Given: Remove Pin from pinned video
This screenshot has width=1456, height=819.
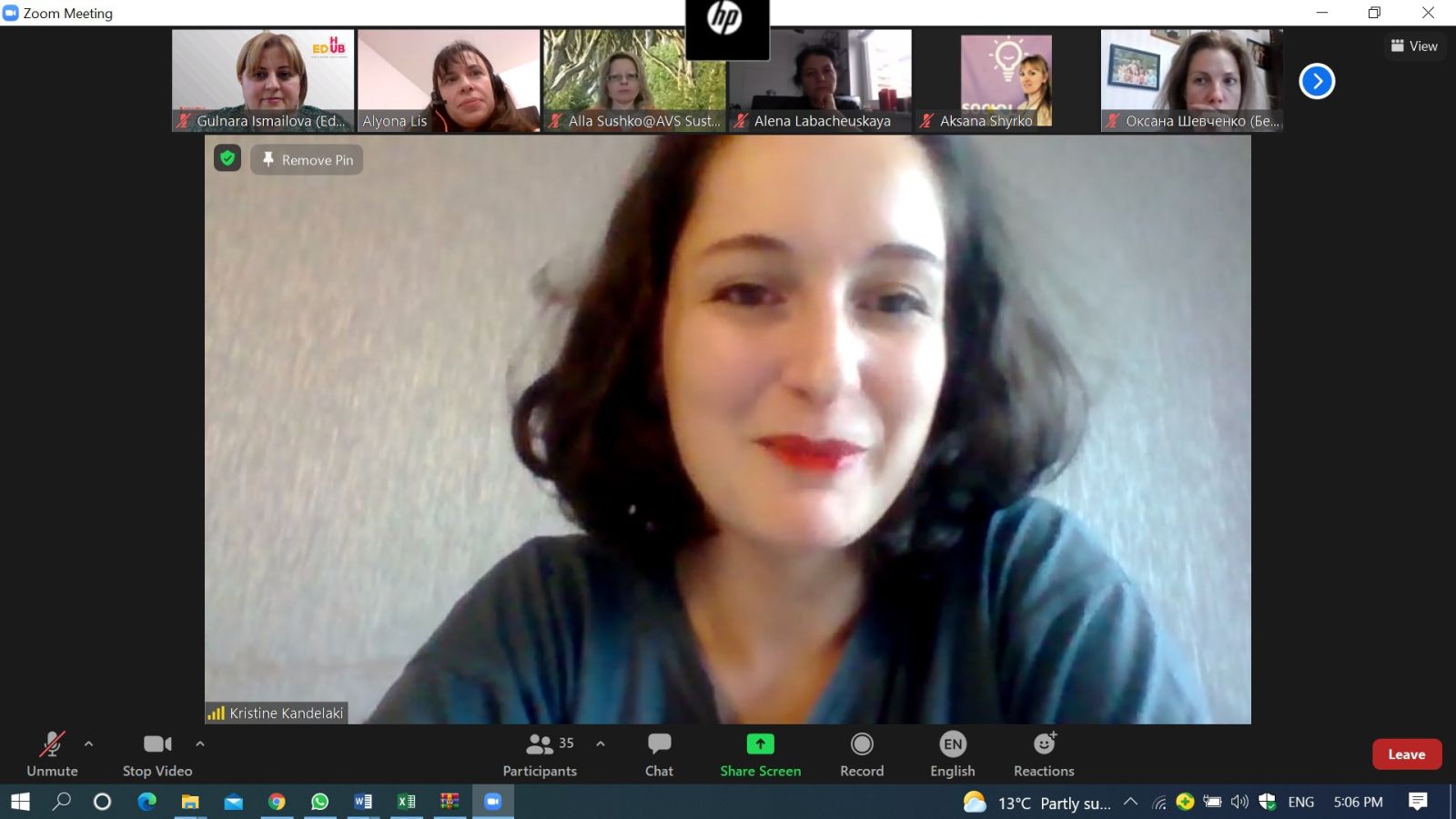Looking at the screenshot, I should click(308, 160).
